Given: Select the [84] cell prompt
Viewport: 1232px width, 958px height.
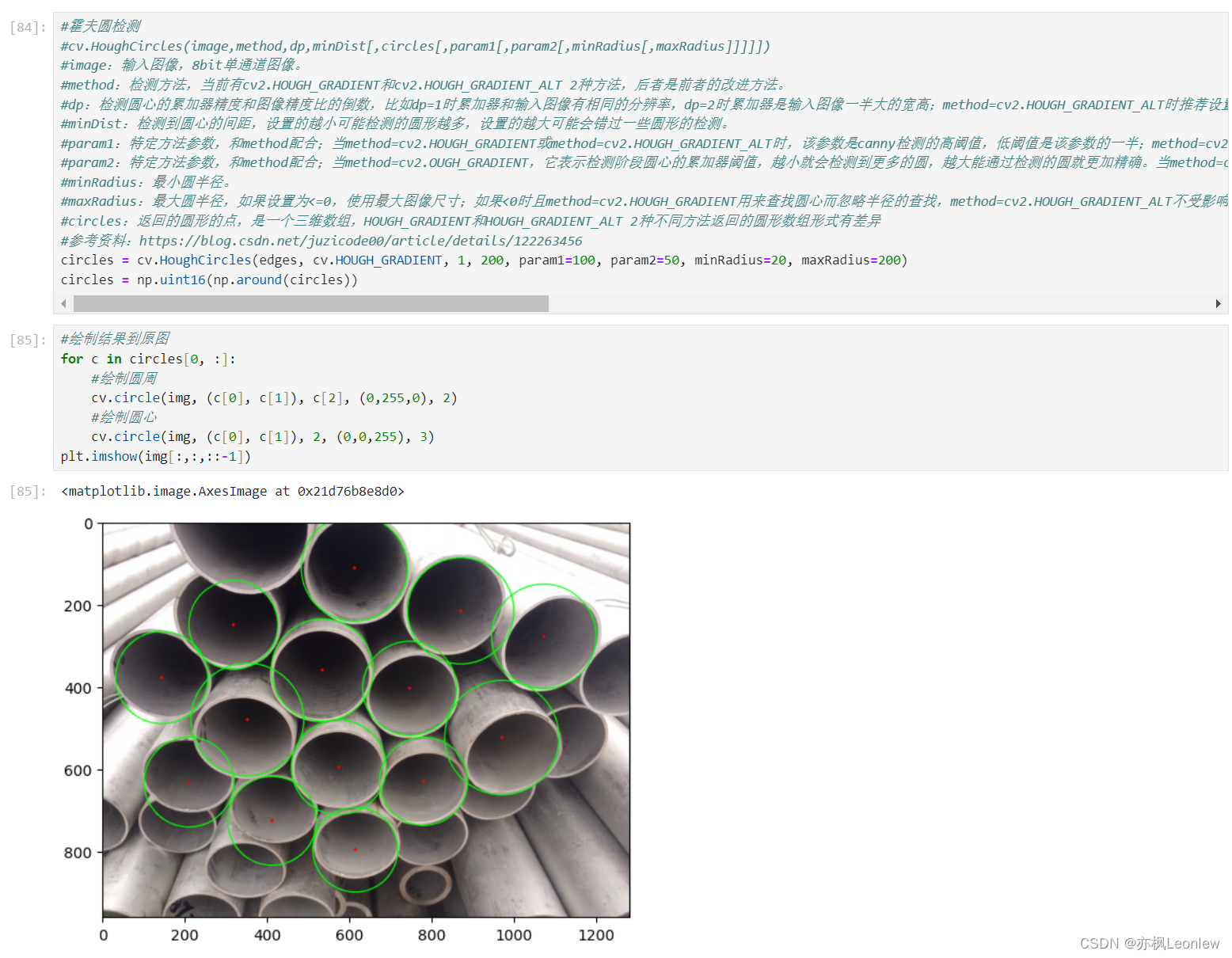Looking at the screenshot, I should tap(28, 28).
